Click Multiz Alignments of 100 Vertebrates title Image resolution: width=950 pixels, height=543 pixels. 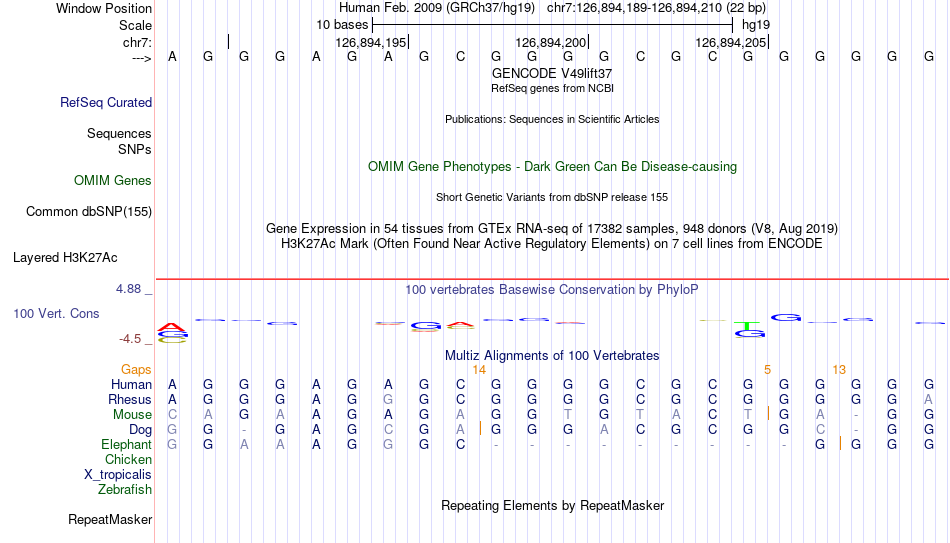point(552,356)
